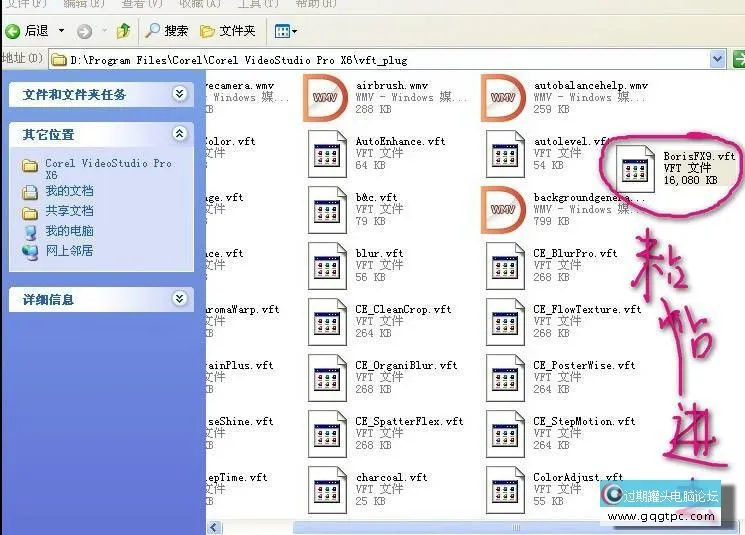This screenshot has width=745, height=535.
Task: Click the green Go arrow button
Action: pos(738,59)
